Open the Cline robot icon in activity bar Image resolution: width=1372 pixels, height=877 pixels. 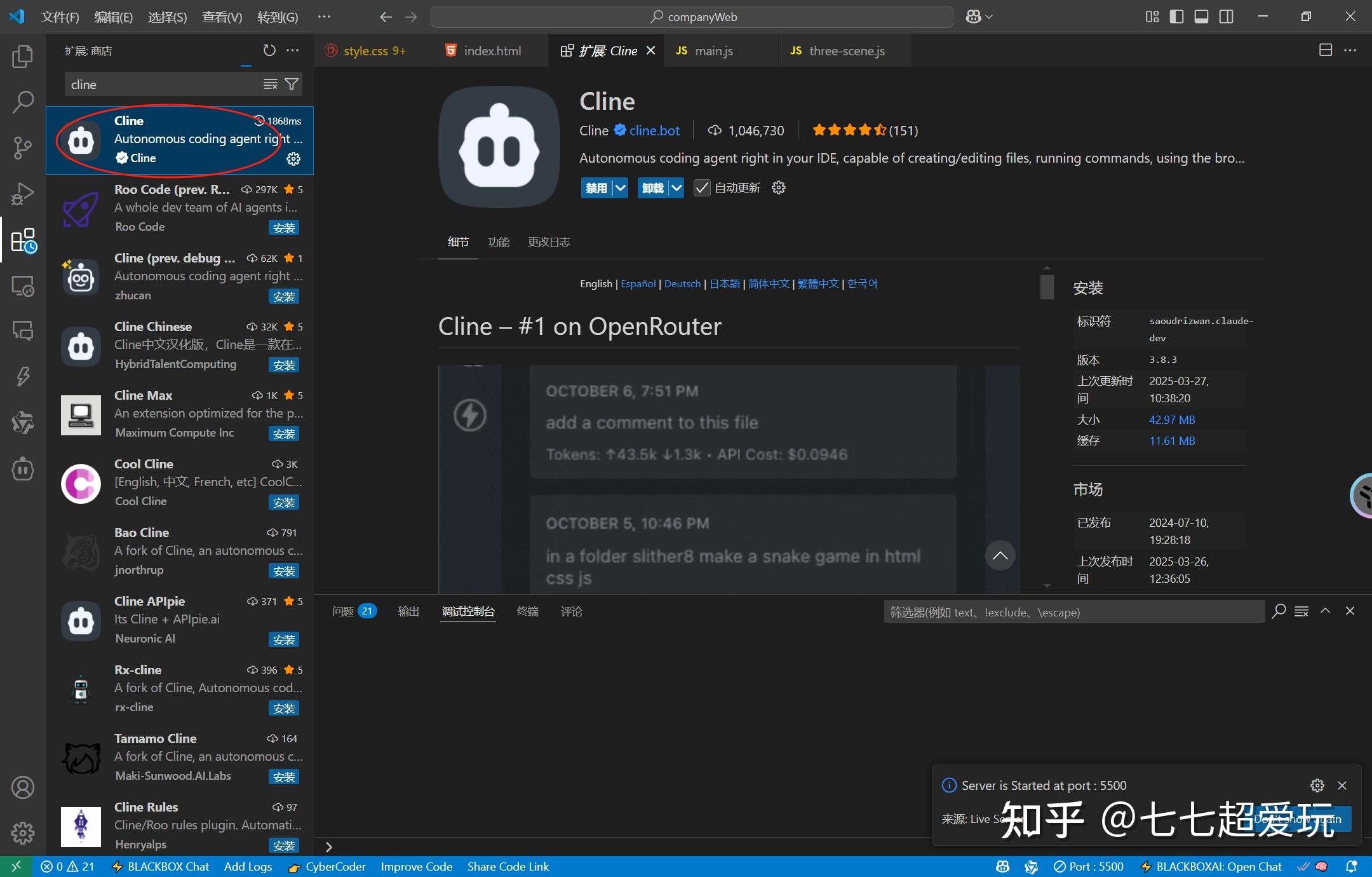coord(23,469)
